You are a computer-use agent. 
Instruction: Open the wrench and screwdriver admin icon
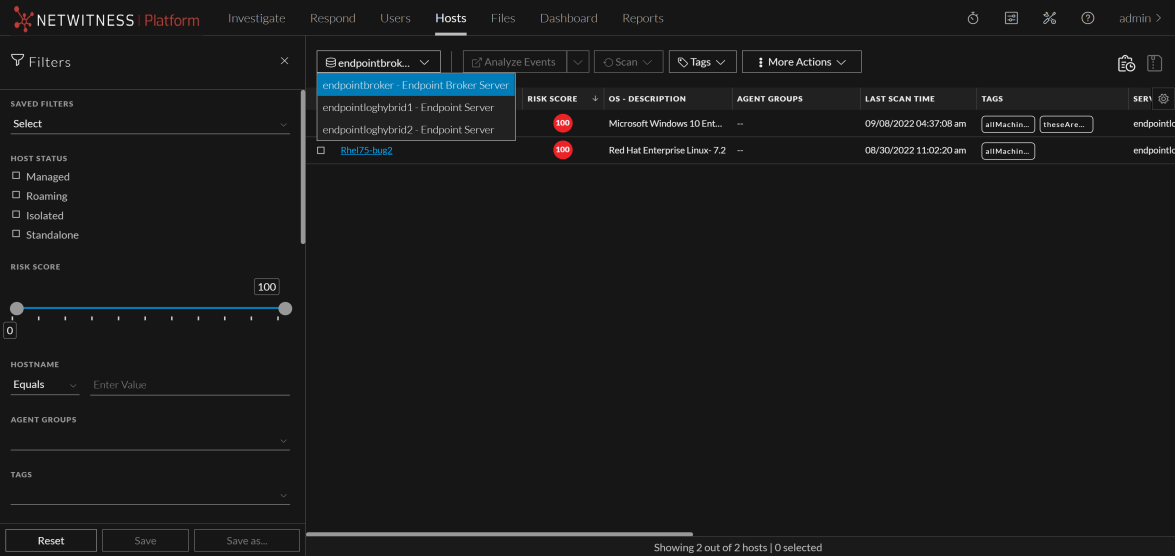pyautogui.click(x=1049, y=18)
